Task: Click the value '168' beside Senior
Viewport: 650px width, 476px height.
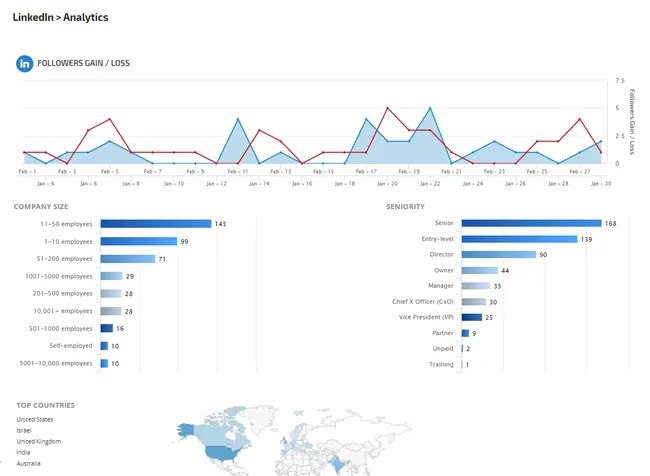Action: point(610,223)
